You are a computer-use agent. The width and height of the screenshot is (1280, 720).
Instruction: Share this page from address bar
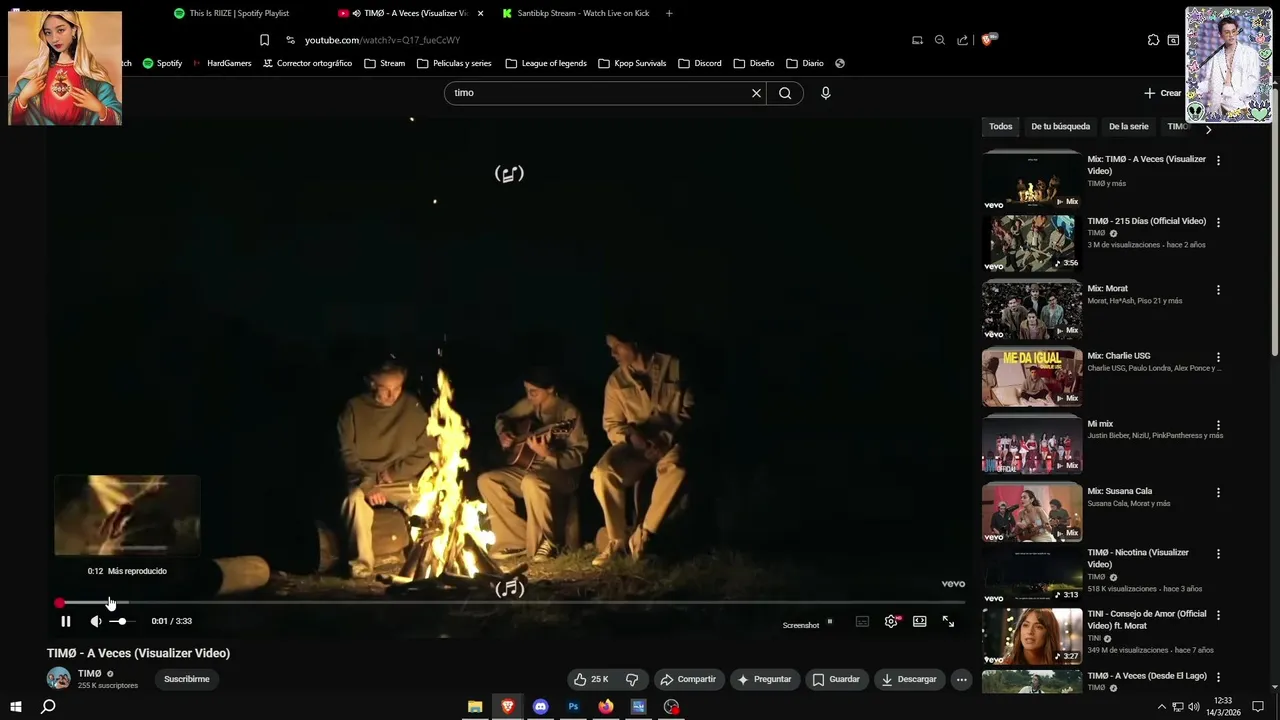[x=962, y=40]
